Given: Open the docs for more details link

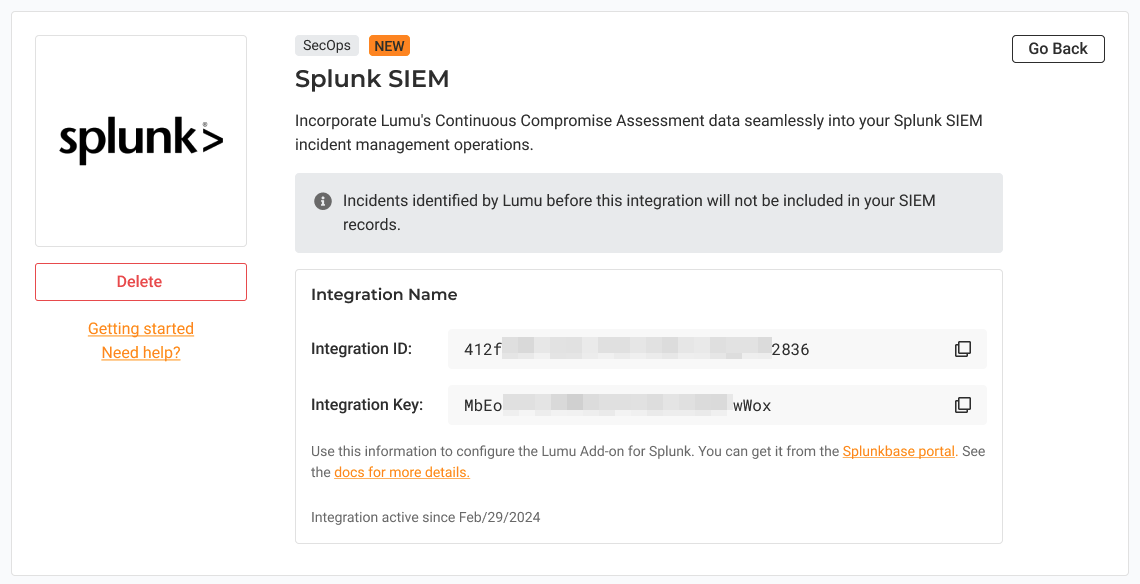Looking at the screenshot, I should (x=401, y=472).
